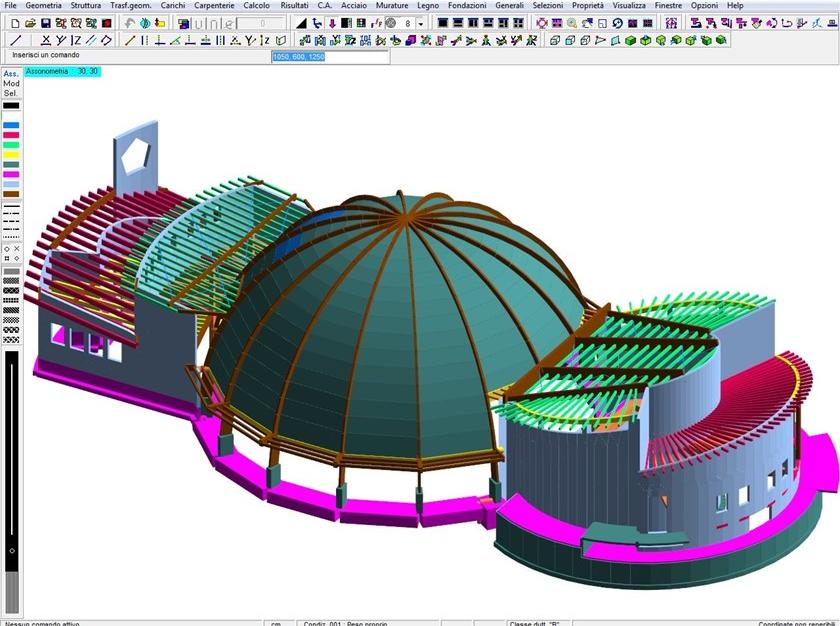Open the dropdown next to value 8
This screenshot has width=840, height=626.
(421, 23)
